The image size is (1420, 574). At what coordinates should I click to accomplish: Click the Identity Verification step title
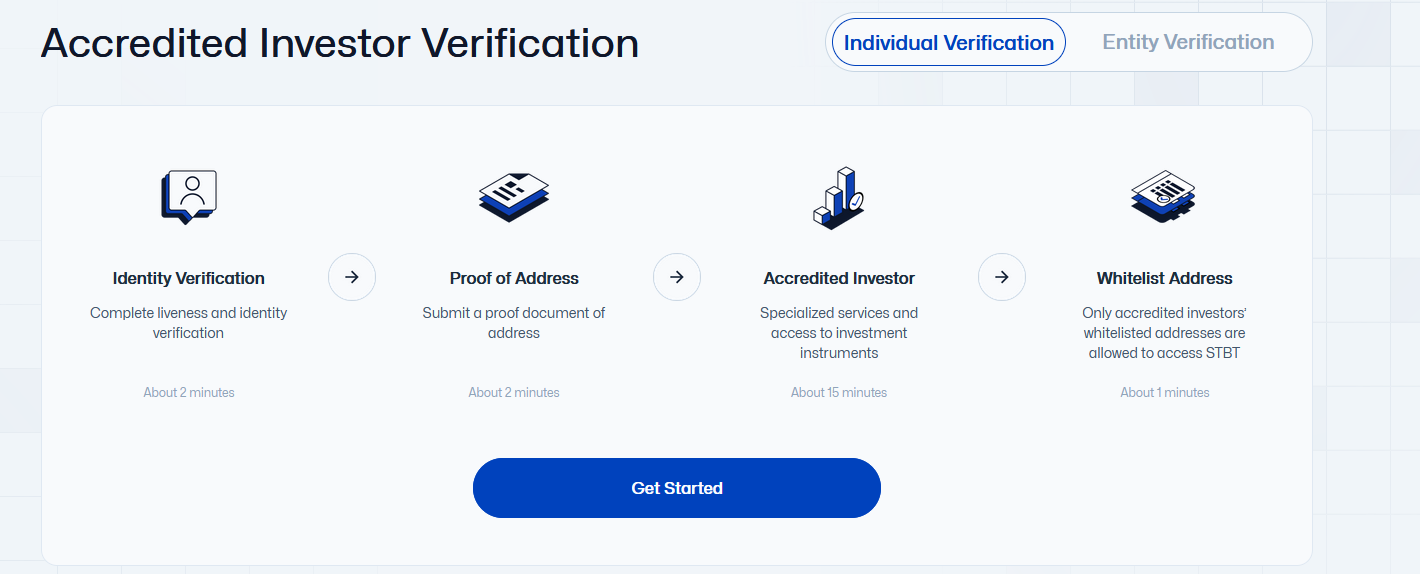[x=189, y=278]
